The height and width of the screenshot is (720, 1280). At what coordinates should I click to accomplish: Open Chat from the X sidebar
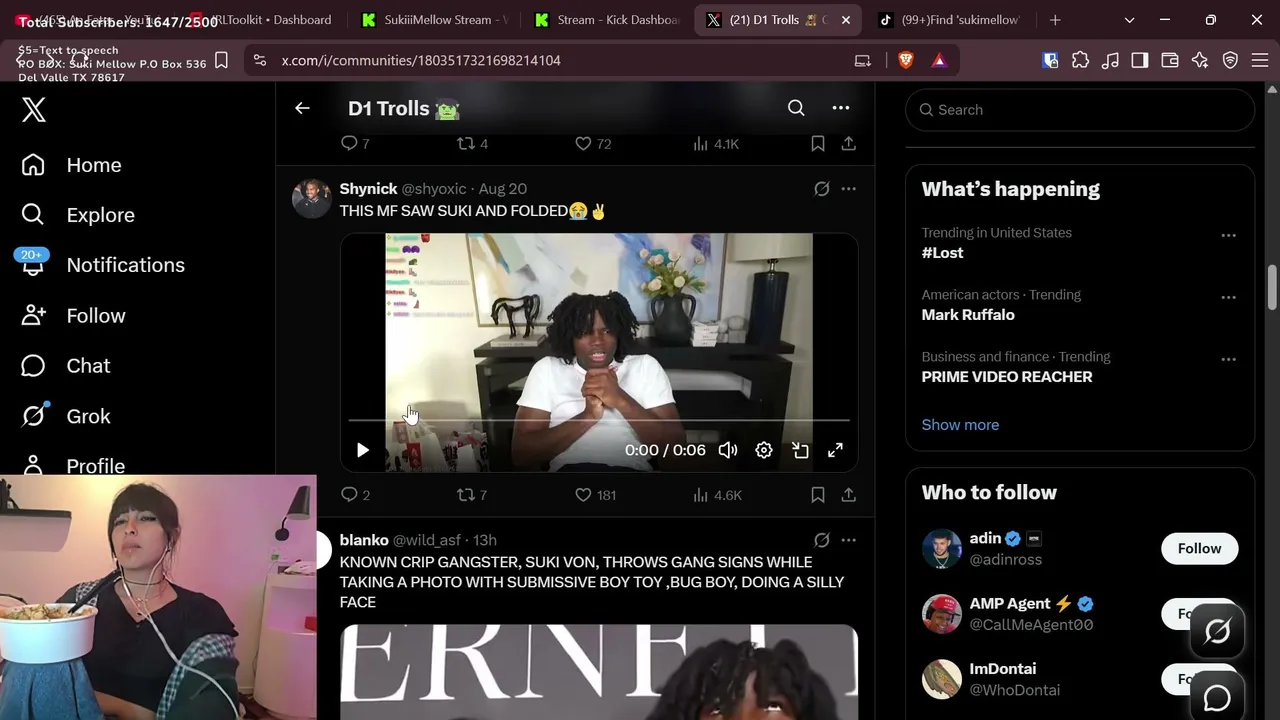65,366
